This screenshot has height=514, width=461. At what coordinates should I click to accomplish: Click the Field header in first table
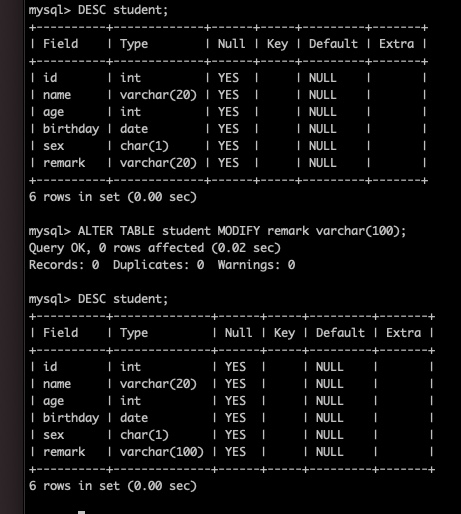tap(61, 44)
